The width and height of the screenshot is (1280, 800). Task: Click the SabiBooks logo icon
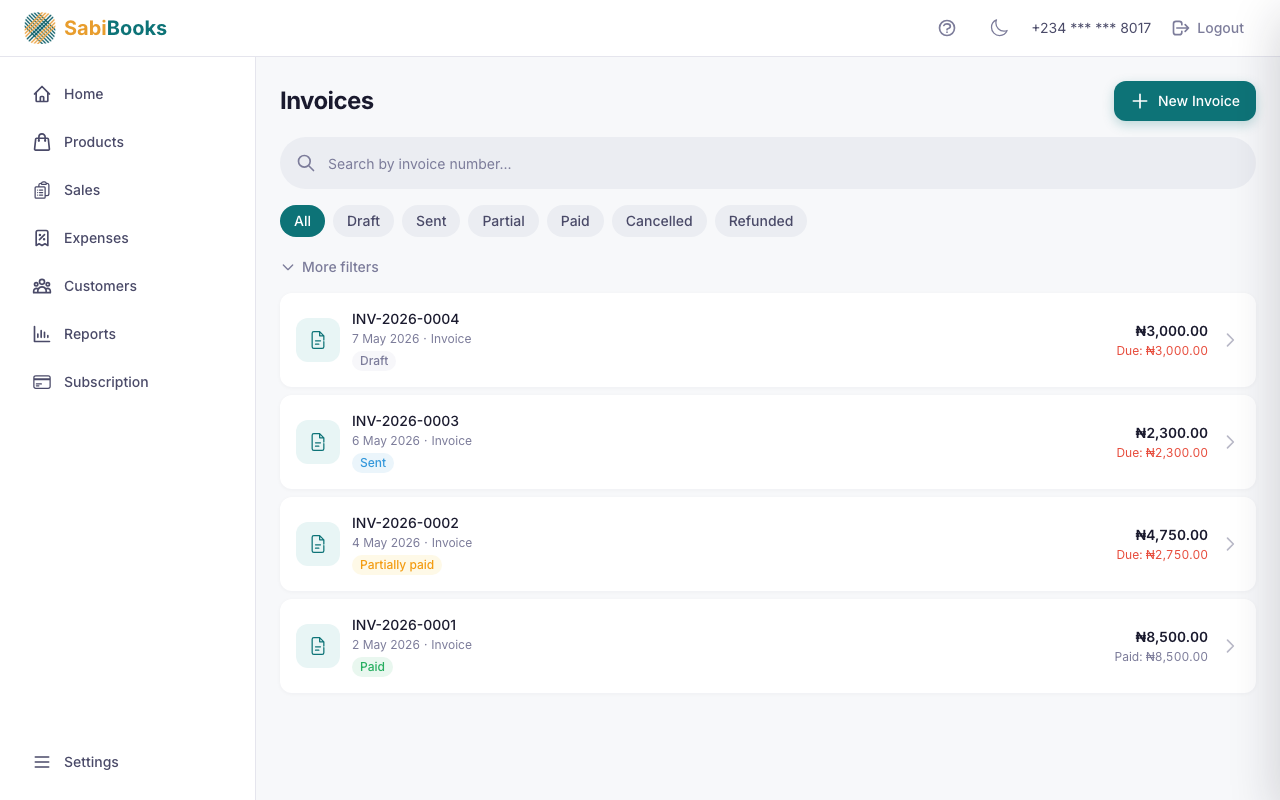coord(40,28)
